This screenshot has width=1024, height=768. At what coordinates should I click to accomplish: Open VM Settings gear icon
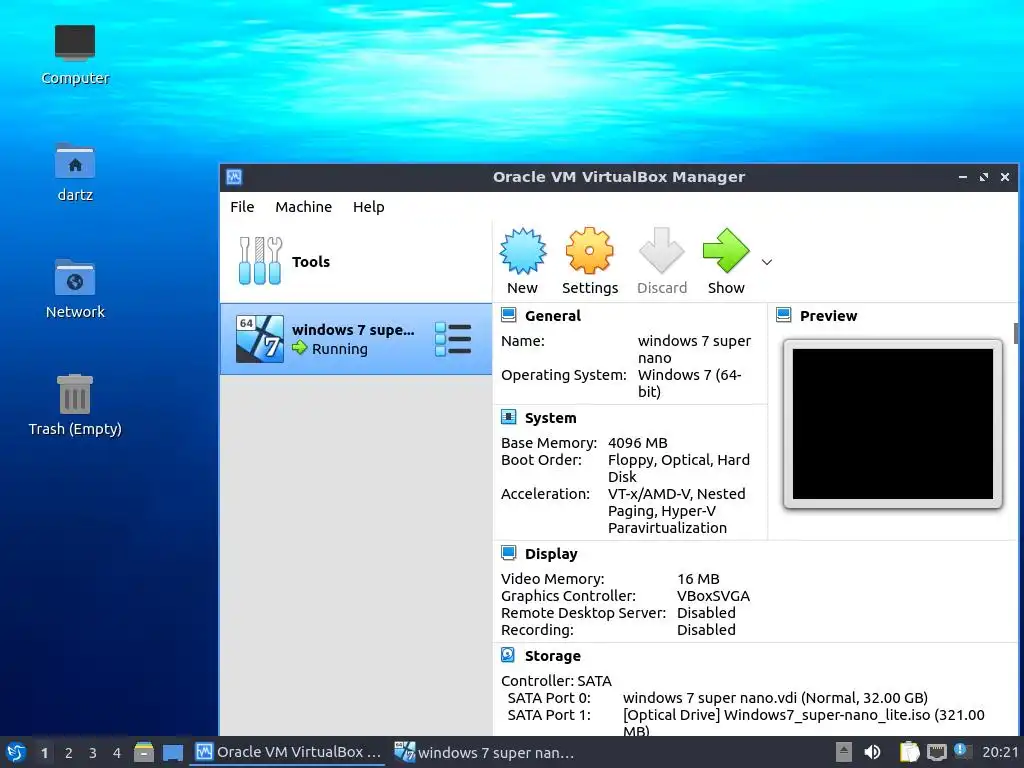[589, 251]
